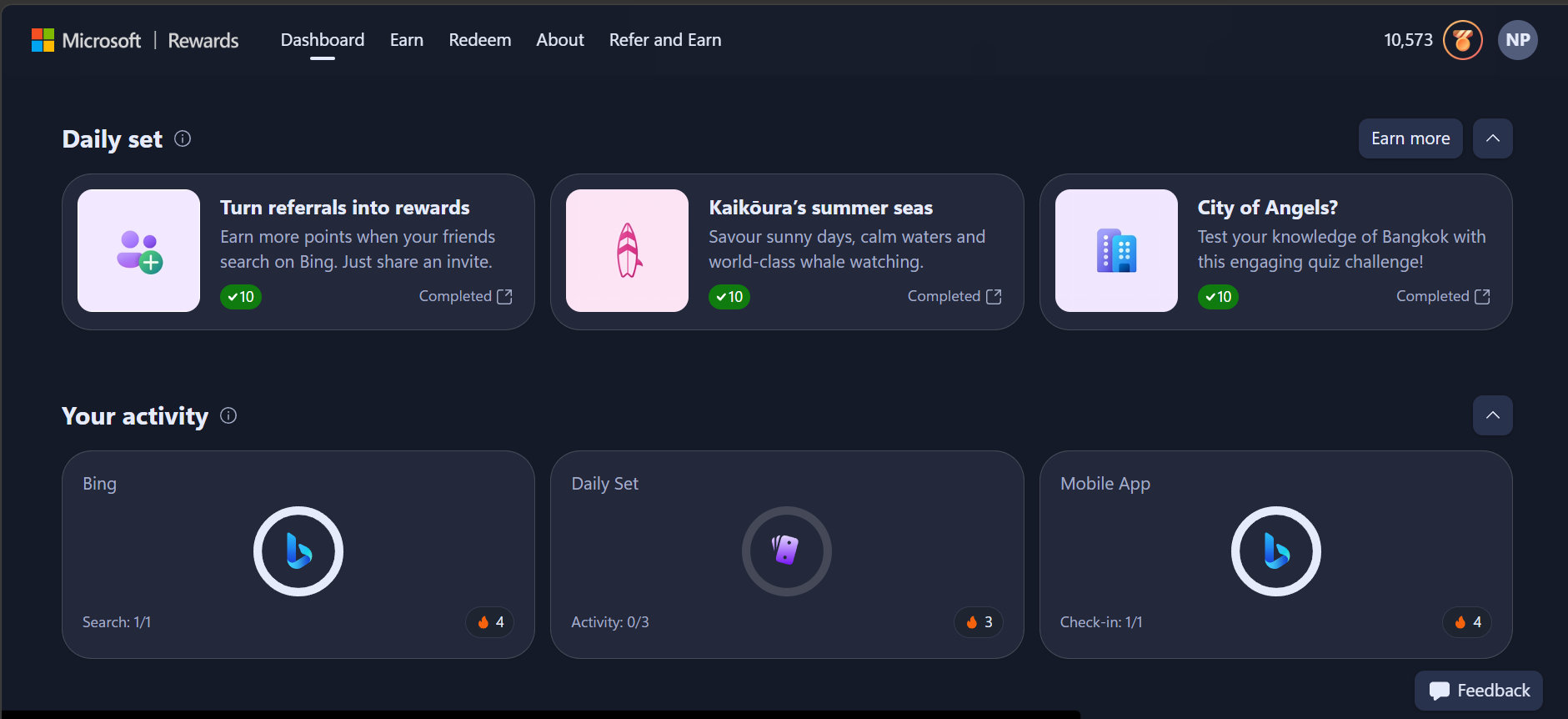Open the Feedback button

(1479, 691)
